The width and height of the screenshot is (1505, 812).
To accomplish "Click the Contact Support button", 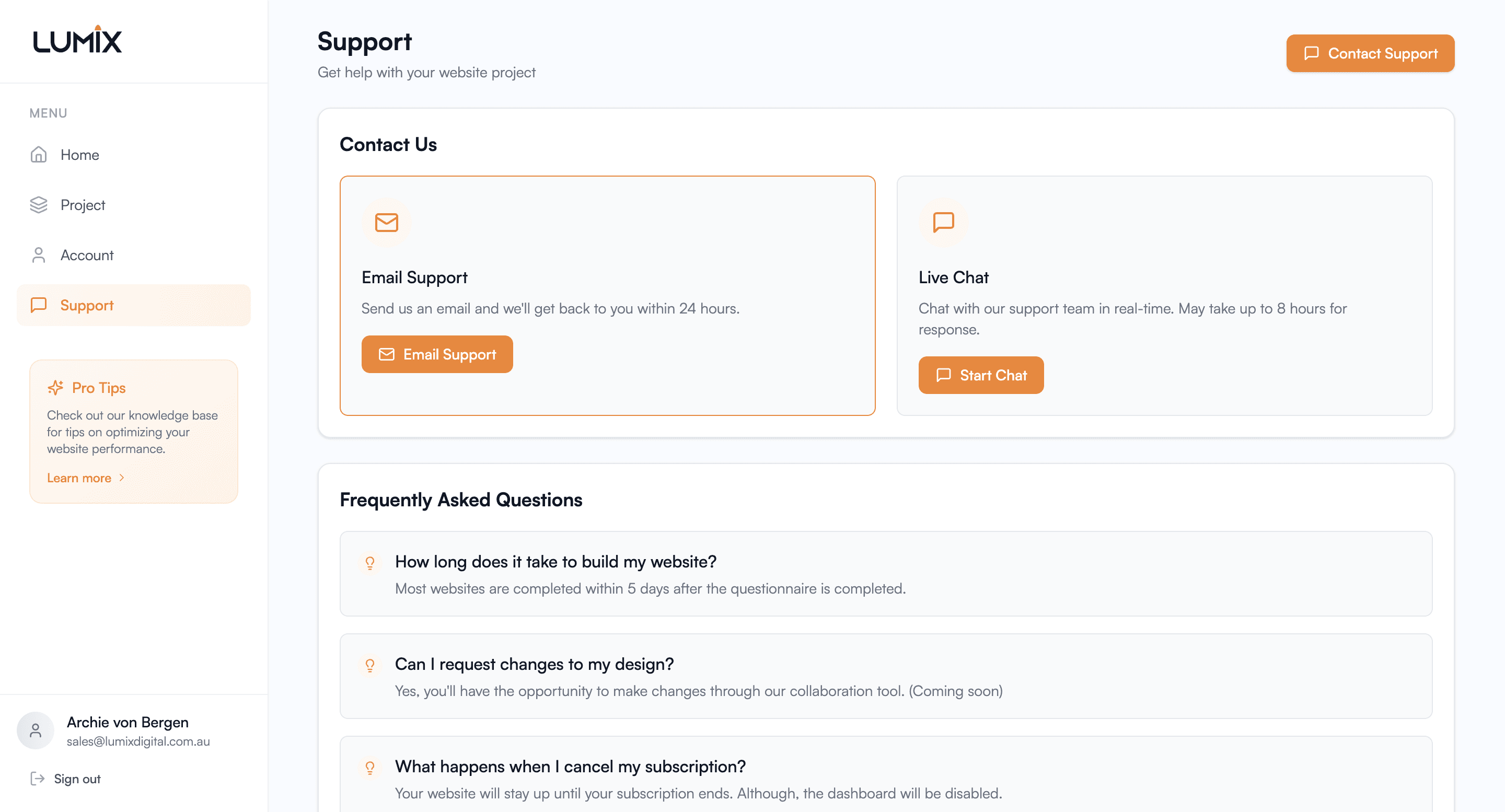I will [1370, 53].
